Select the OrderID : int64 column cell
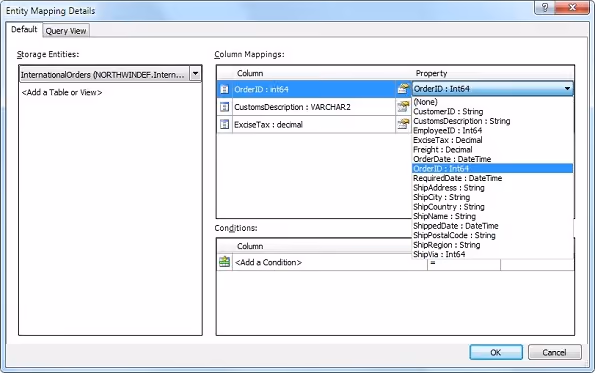The width and height of the screenshot is (595, 373). (x=313, y=90)
